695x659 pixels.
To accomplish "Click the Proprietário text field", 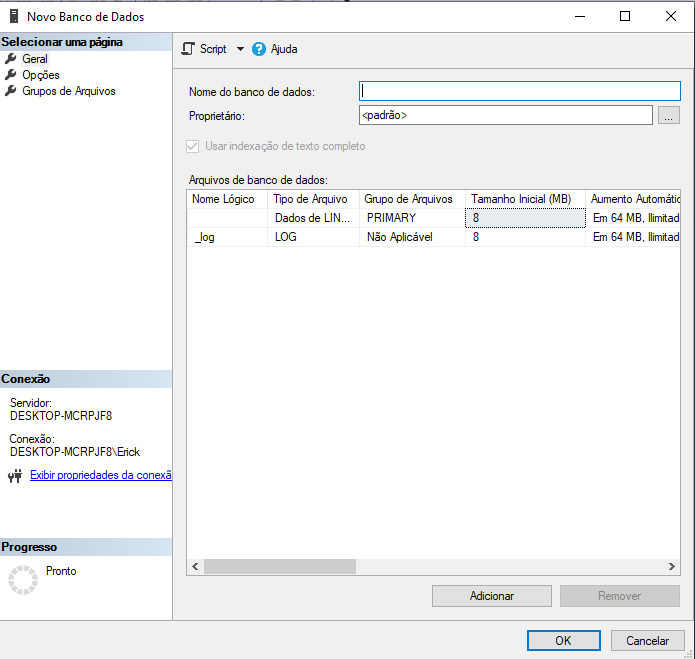I will point(505,116).
